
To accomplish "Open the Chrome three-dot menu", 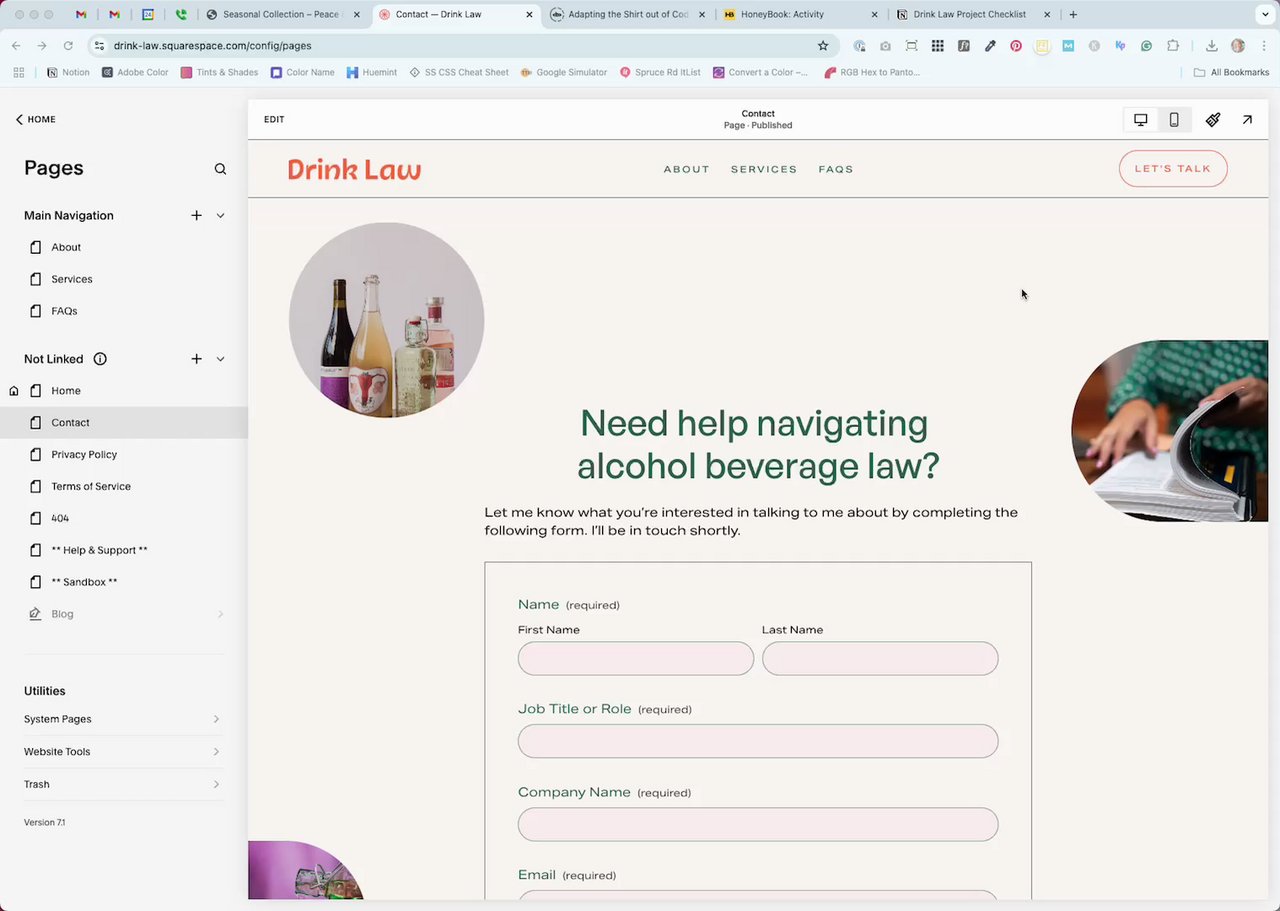I will [1263, 46].
